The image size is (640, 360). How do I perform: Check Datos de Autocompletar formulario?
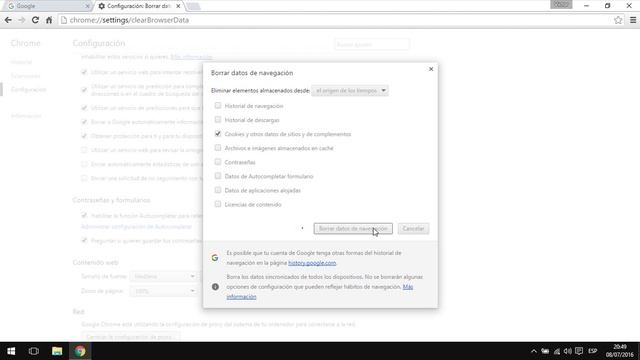click(218, 176)
